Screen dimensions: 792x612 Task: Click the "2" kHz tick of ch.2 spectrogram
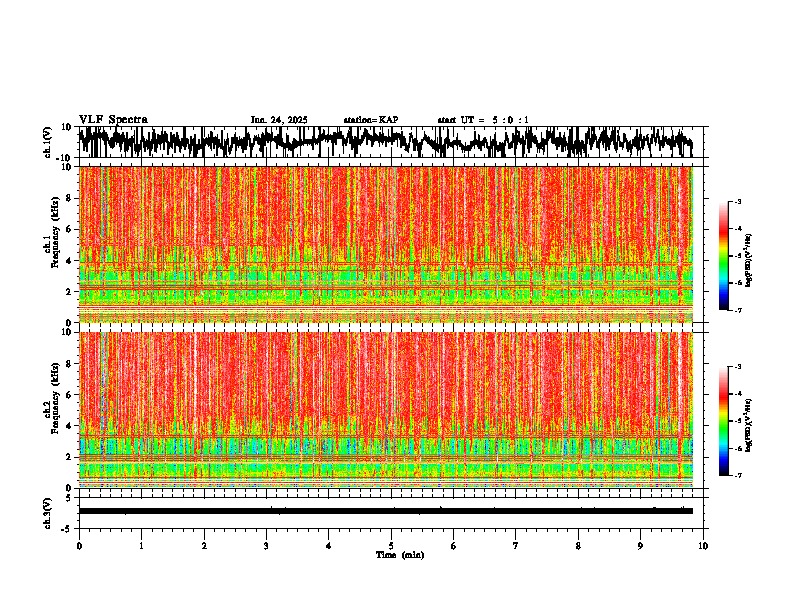[69, 457]
